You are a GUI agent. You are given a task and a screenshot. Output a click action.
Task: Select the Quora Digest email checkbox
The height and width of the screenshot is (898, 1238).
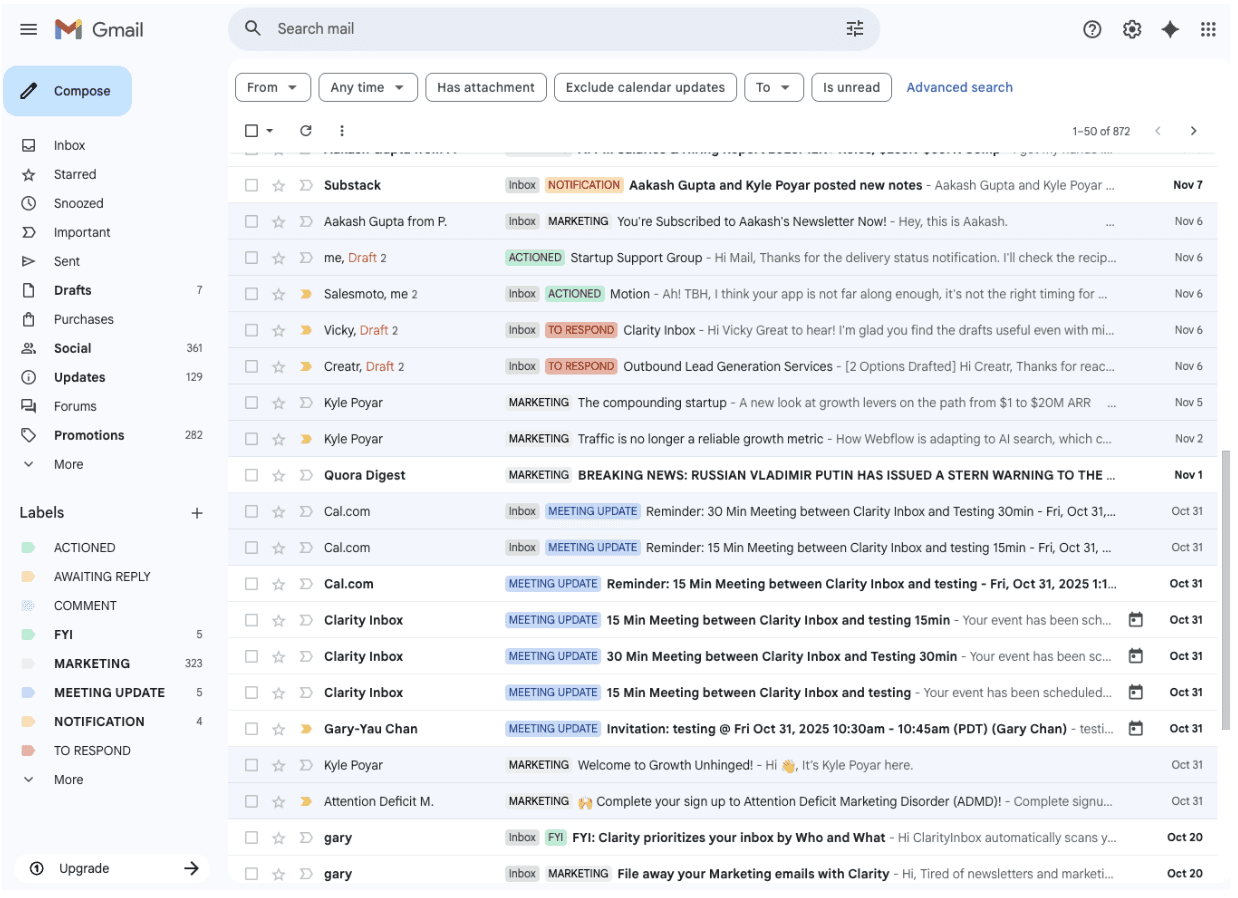(251, 475)
